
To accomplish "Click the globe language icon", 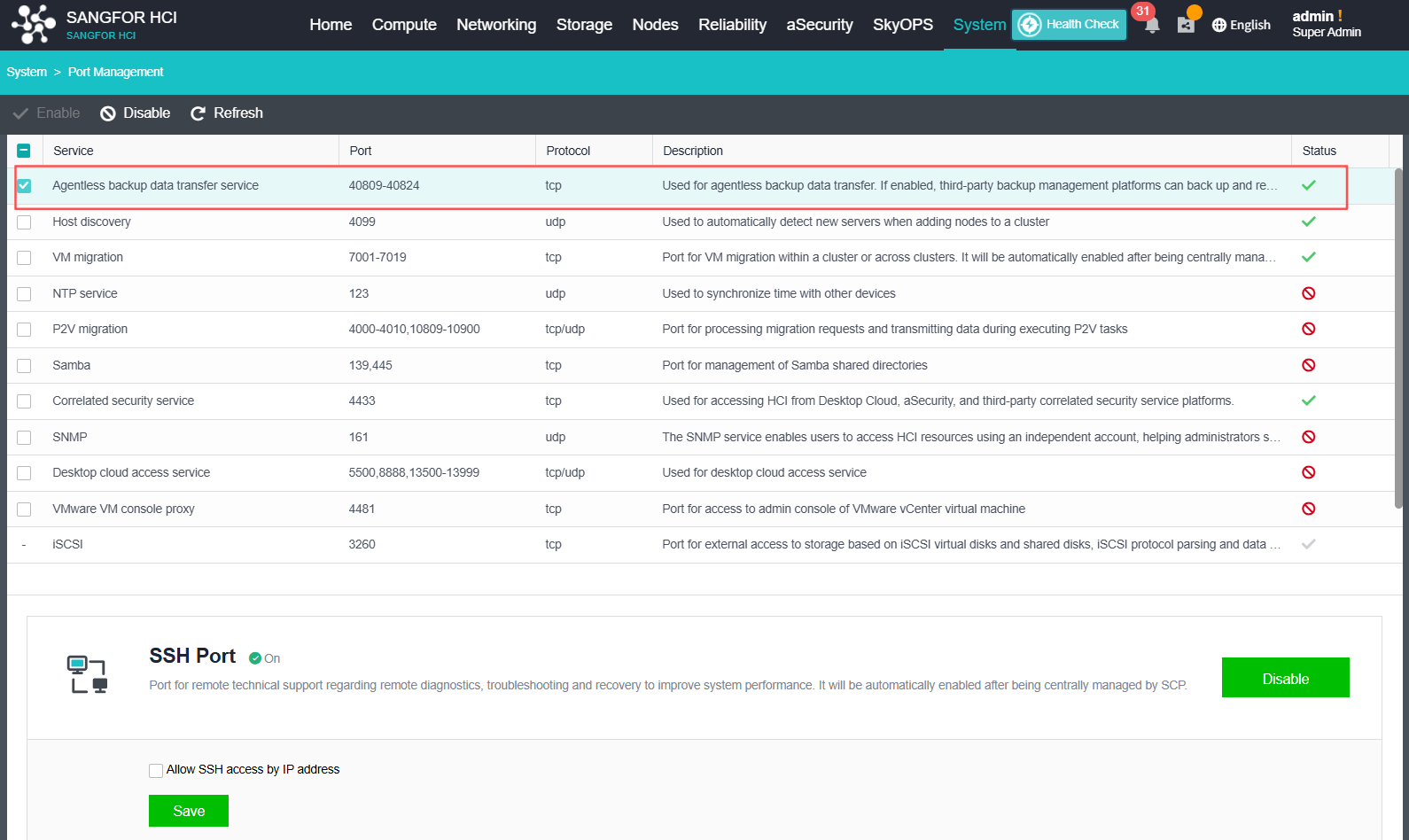I will [x=1219, y=25].
